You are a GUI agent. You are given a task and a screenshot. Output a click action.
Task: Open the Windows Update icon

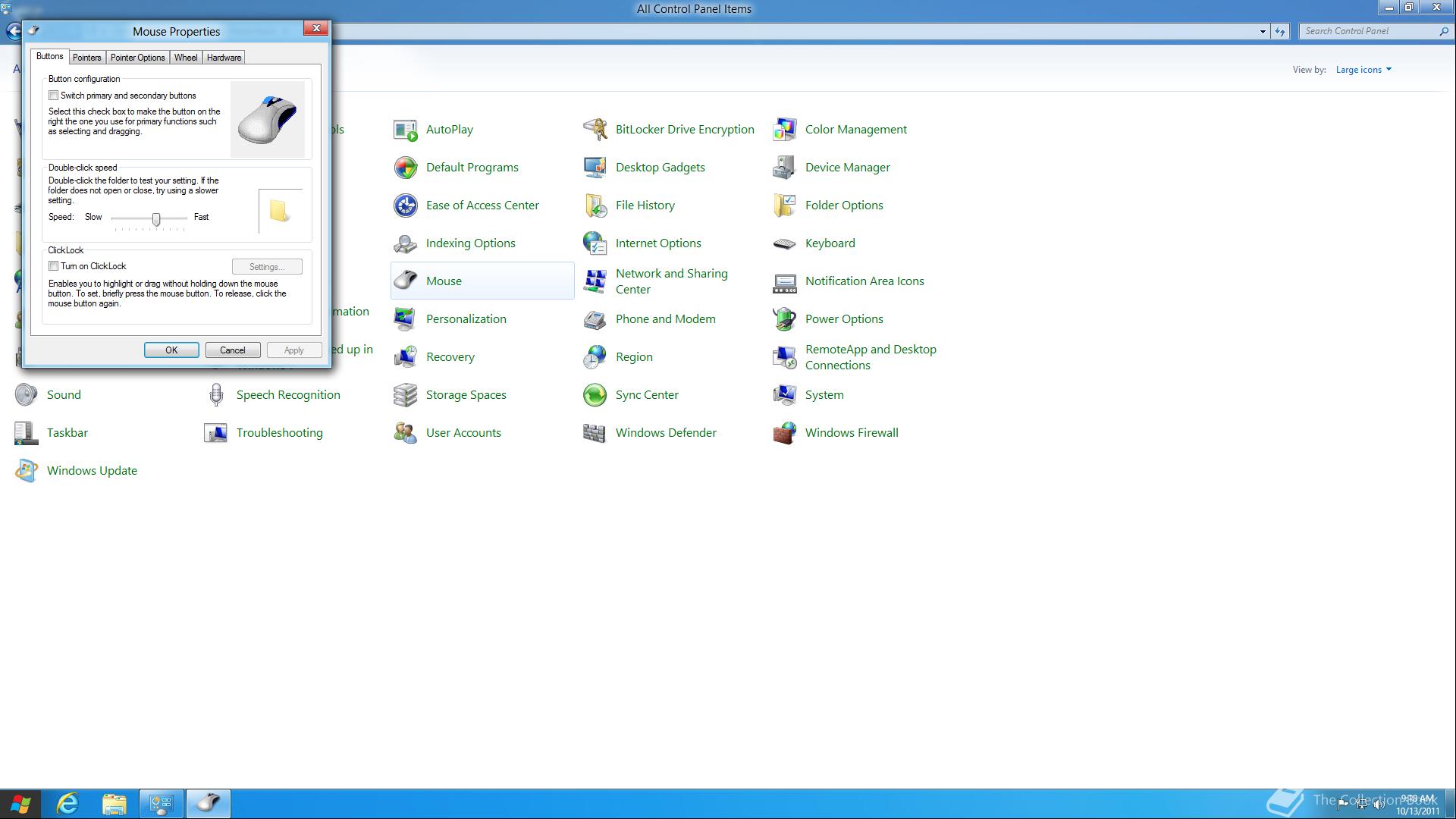click(x=27, y=471)
